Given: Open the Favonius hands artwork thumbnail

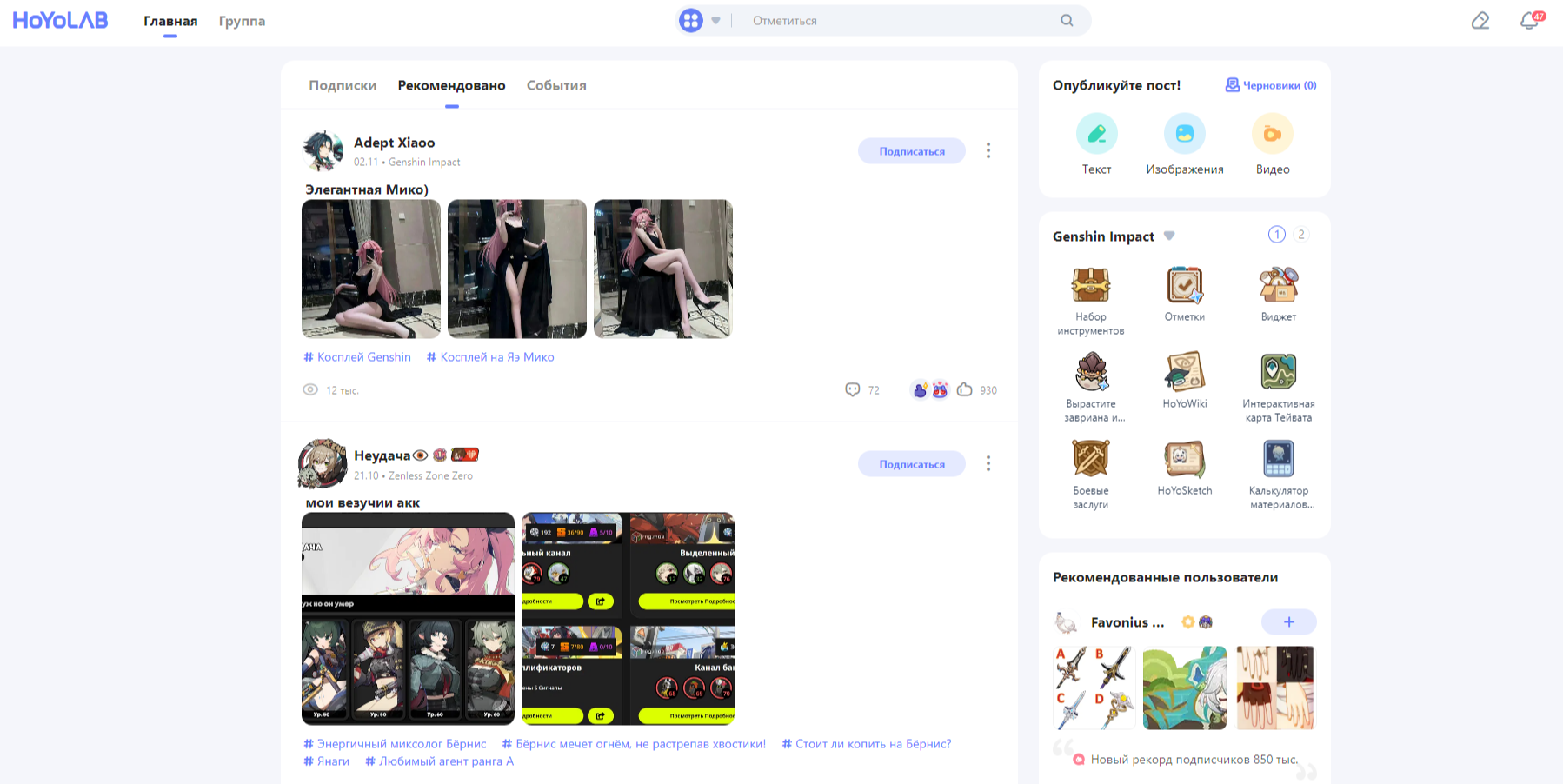Looking at the screenshot, I should click(1275, 688).
